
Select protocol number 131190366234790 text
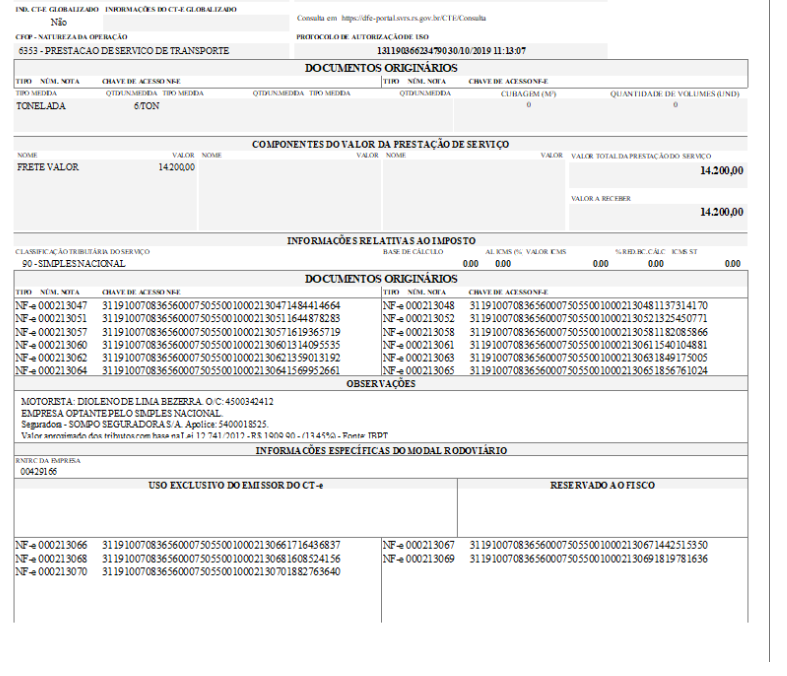(412, 51)
